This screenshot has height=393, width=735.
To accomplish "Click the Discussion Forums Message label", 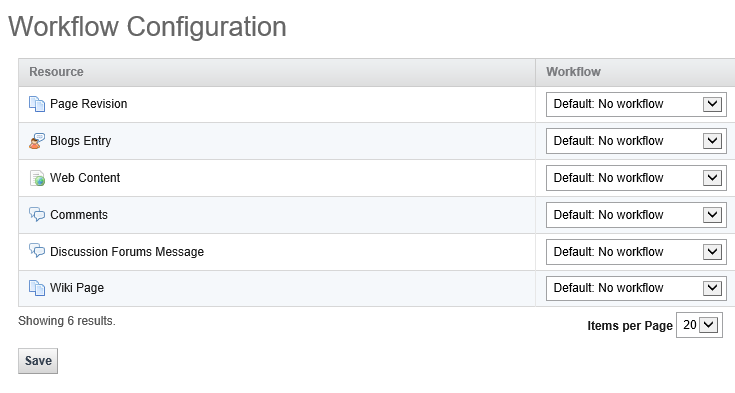I will click(127, 252).
